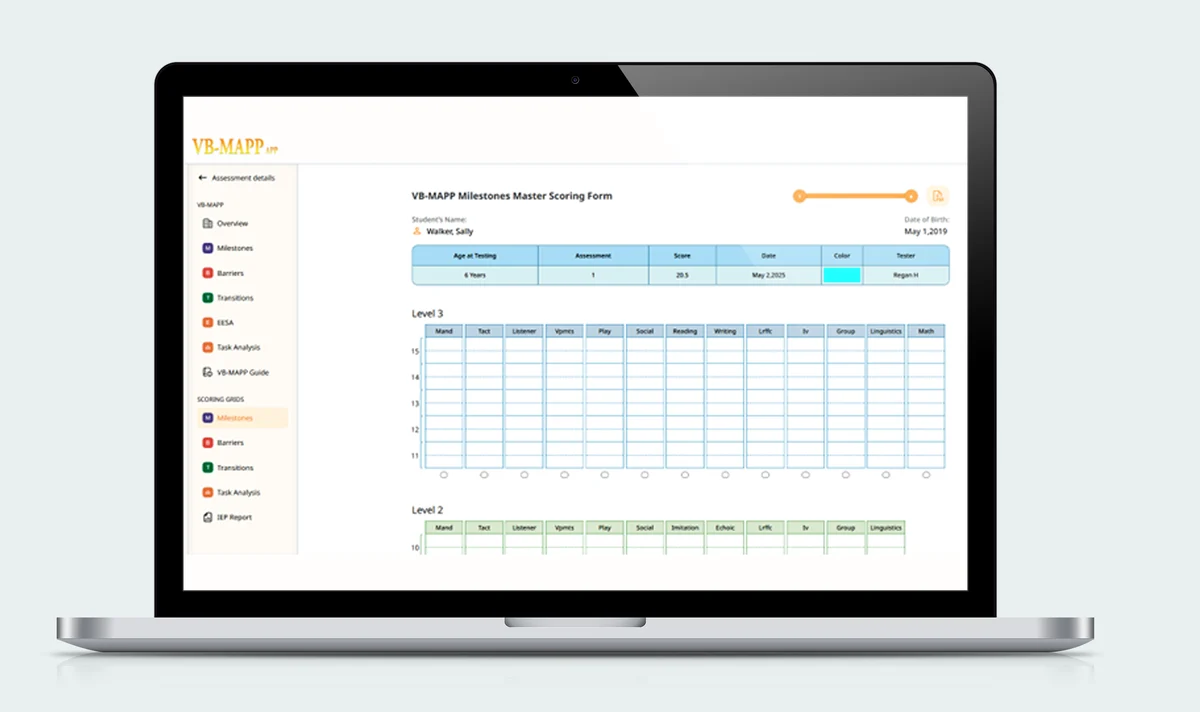Click Task Analysis icon under Scoring Grids
The height and width of the screenshot is (712, 1200).
click(x=208, y=492)
